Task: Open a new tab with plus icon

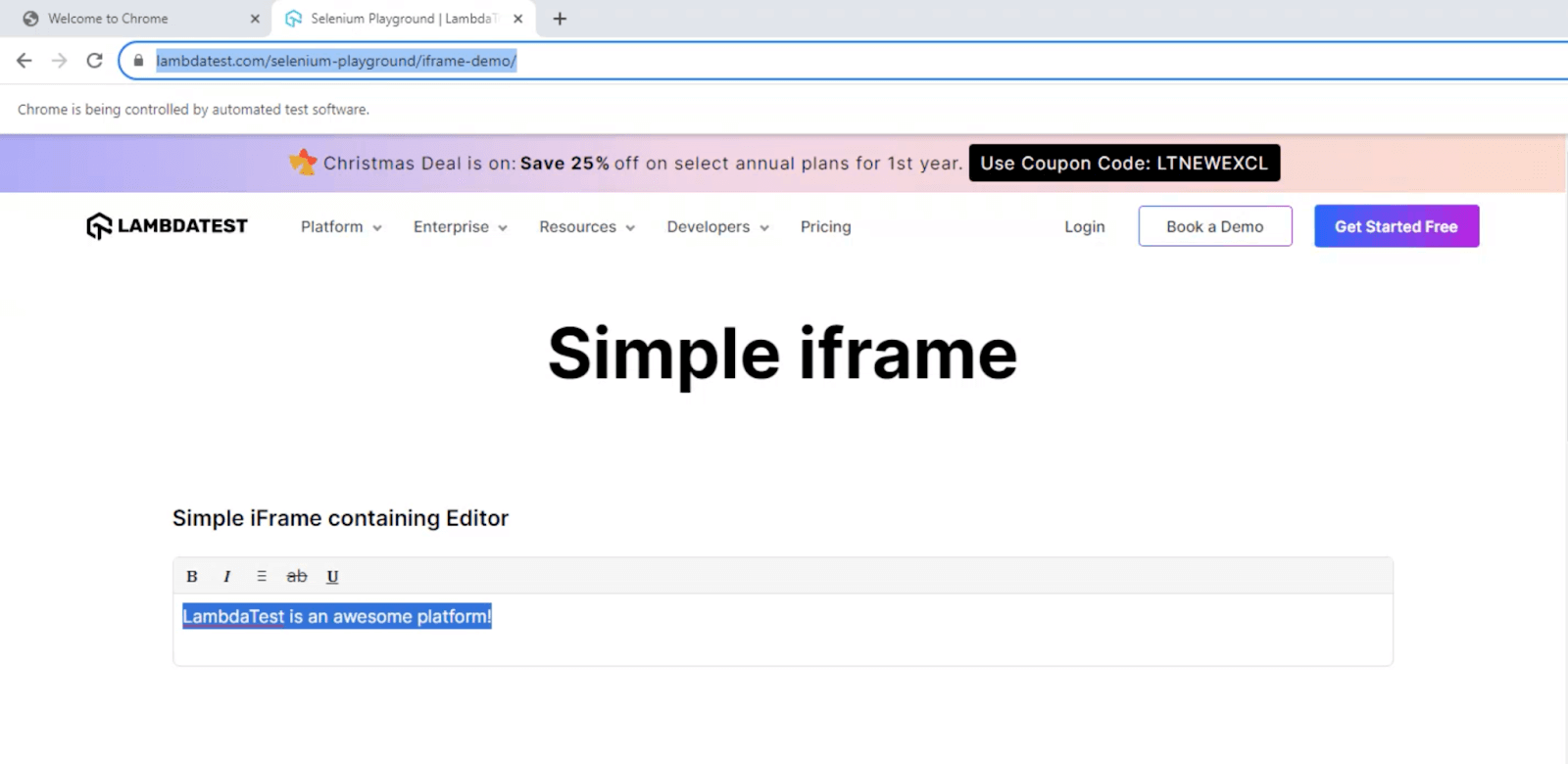Action: coord(560,19)
